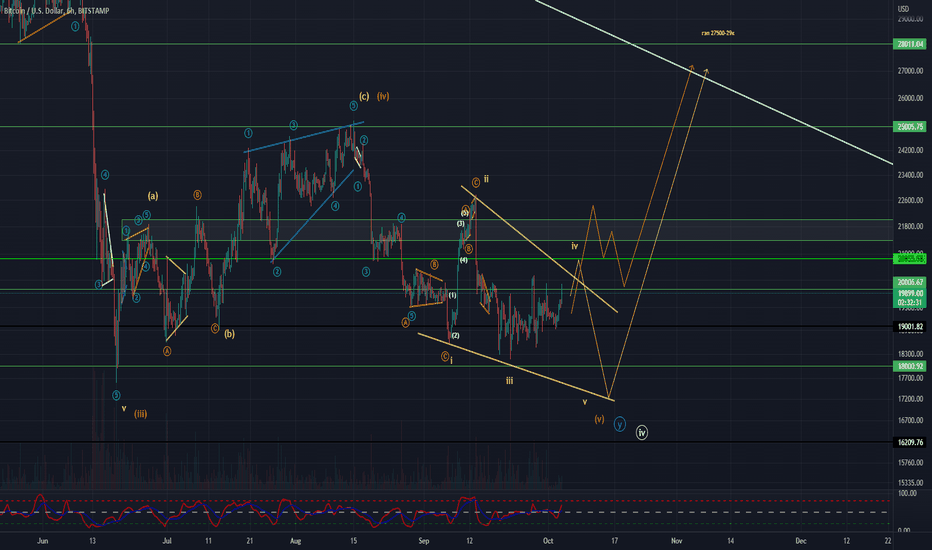Select the blue circled y label
Viewport: 932px width, 550px height.
click(619, 425)
